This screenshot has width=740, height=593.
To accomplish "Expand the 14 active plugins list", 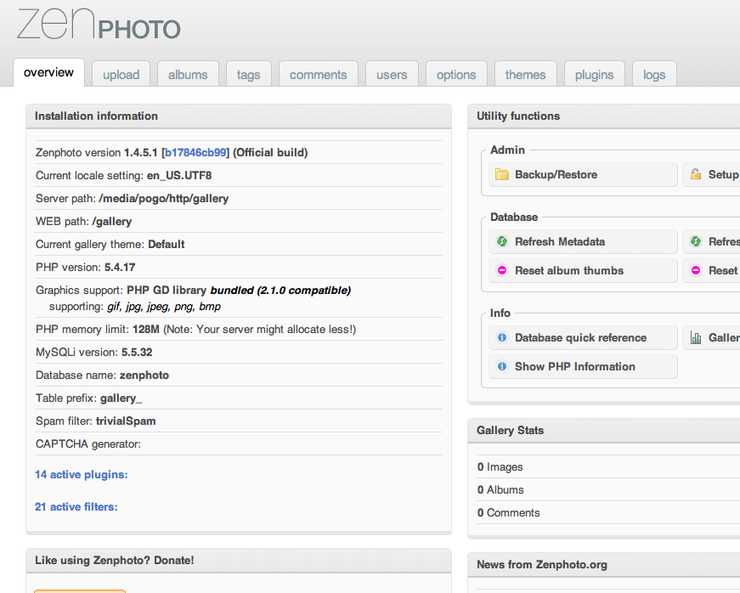I will coord(81,474).
